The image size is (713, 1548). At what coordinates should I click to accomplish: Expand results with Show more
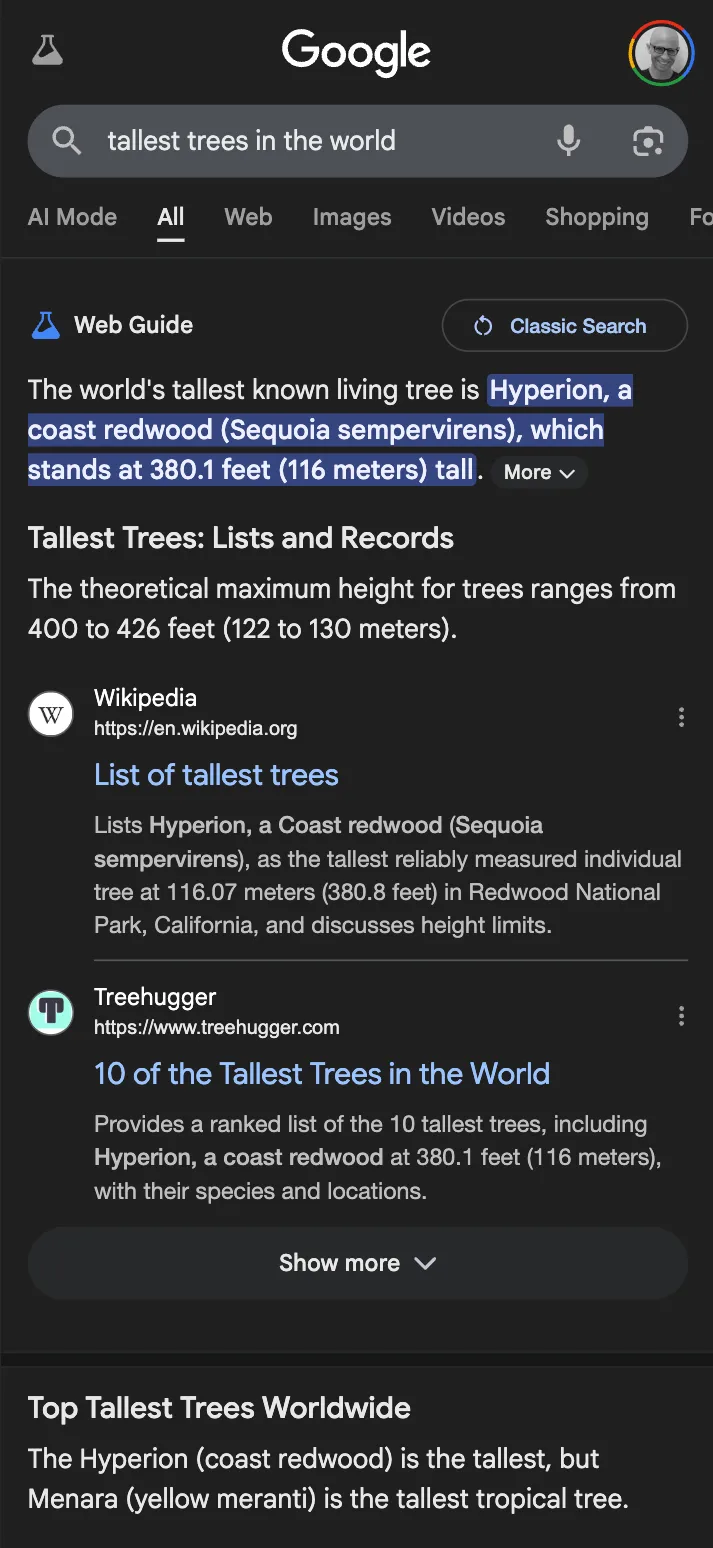(357, 1263)
